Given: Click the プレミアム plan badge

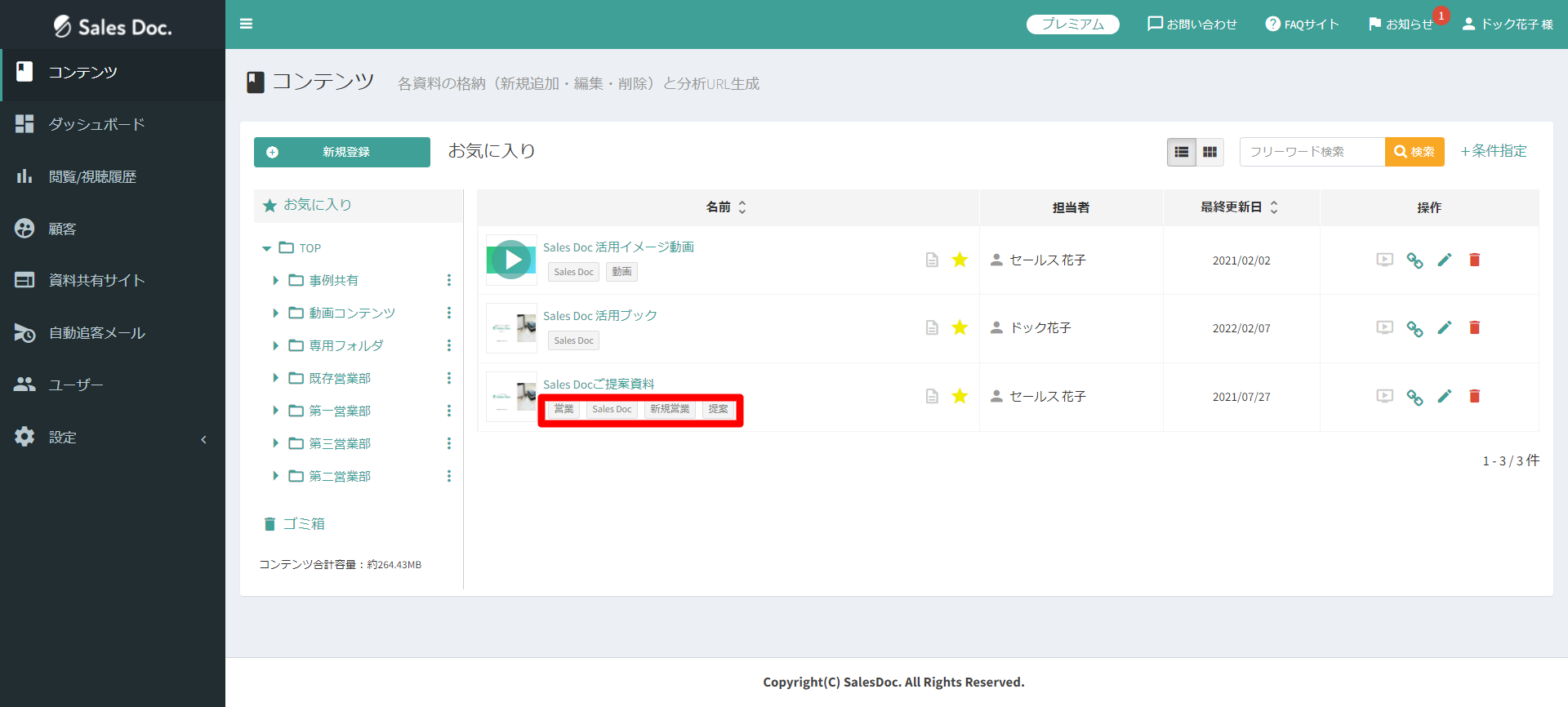Looking at the screenshot, I should point(1072,24).
